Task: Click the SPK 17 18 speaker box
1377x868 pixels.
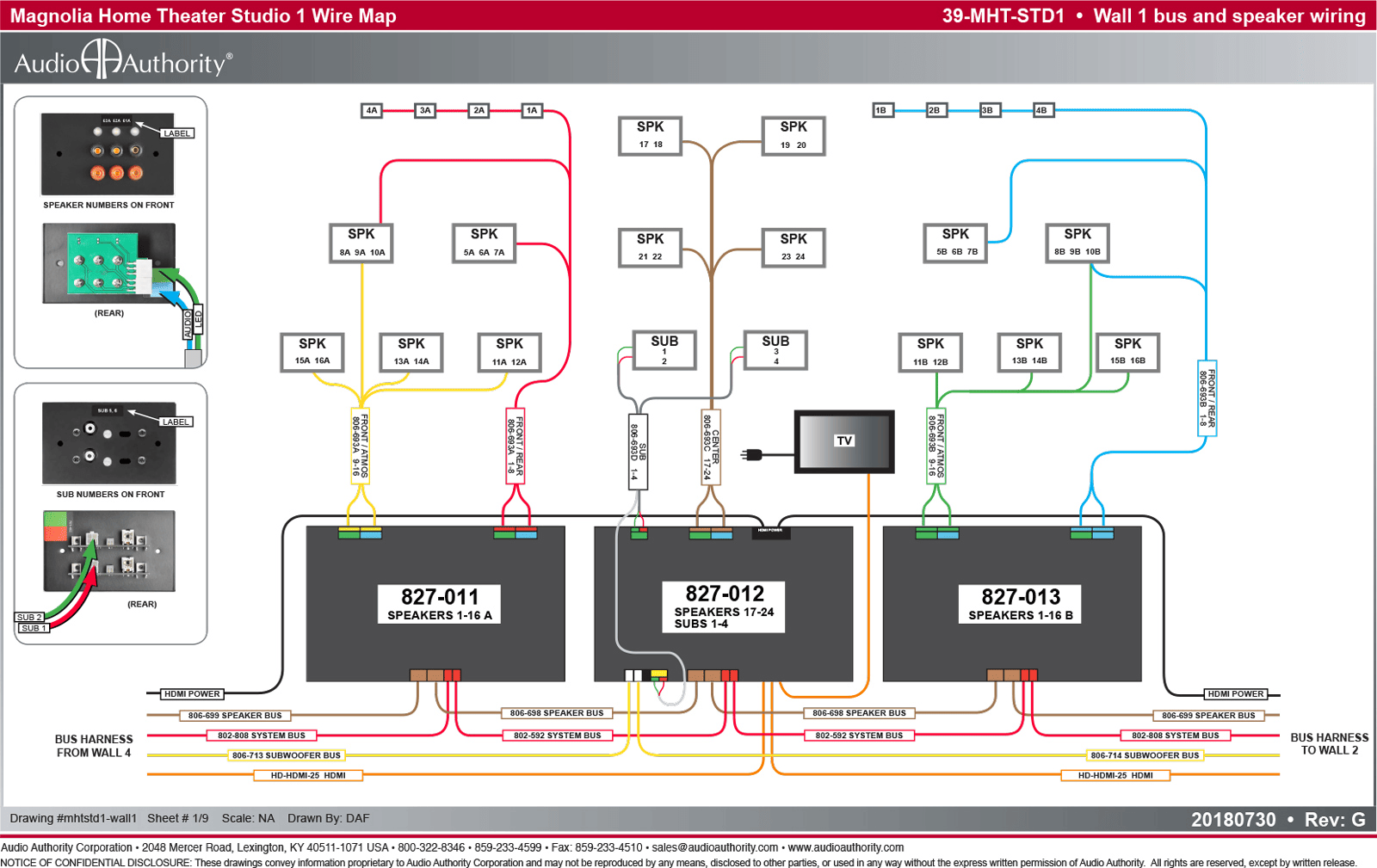Action: pyautogui.click(x=650, y=135)
